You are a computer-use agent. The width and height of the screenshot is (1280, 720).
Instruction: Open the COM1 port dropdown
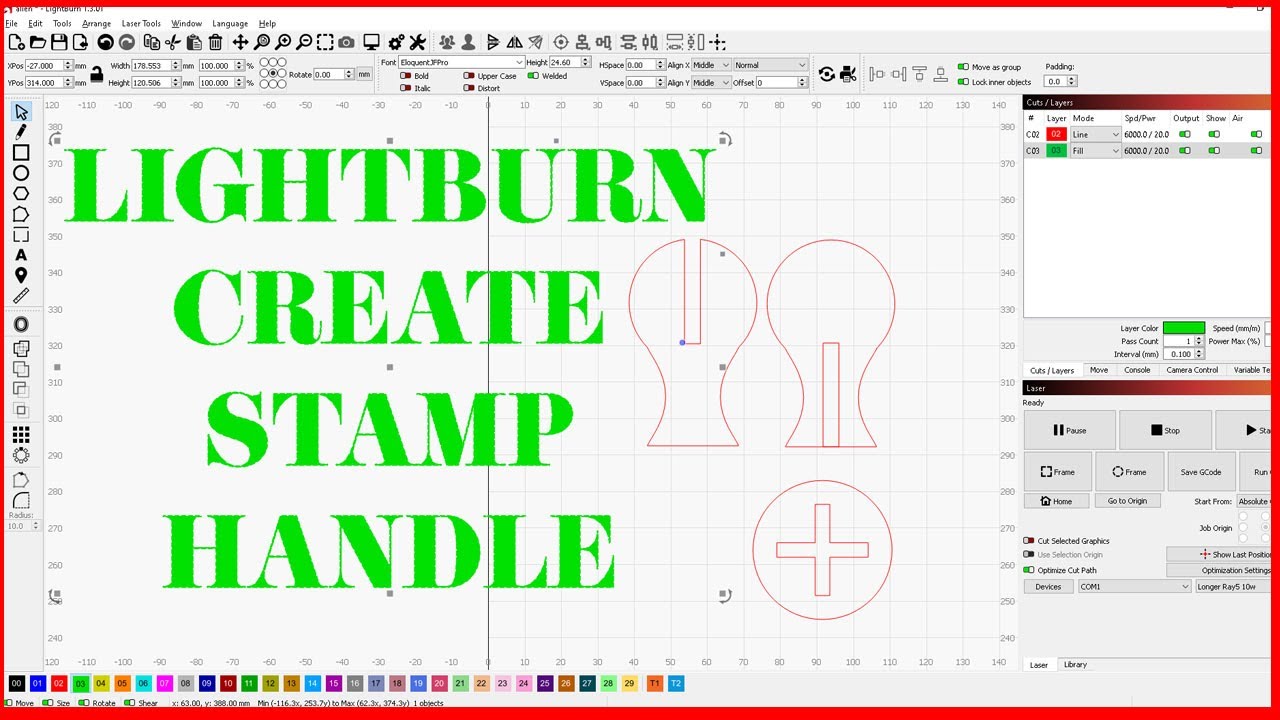tap(1134, 587)
